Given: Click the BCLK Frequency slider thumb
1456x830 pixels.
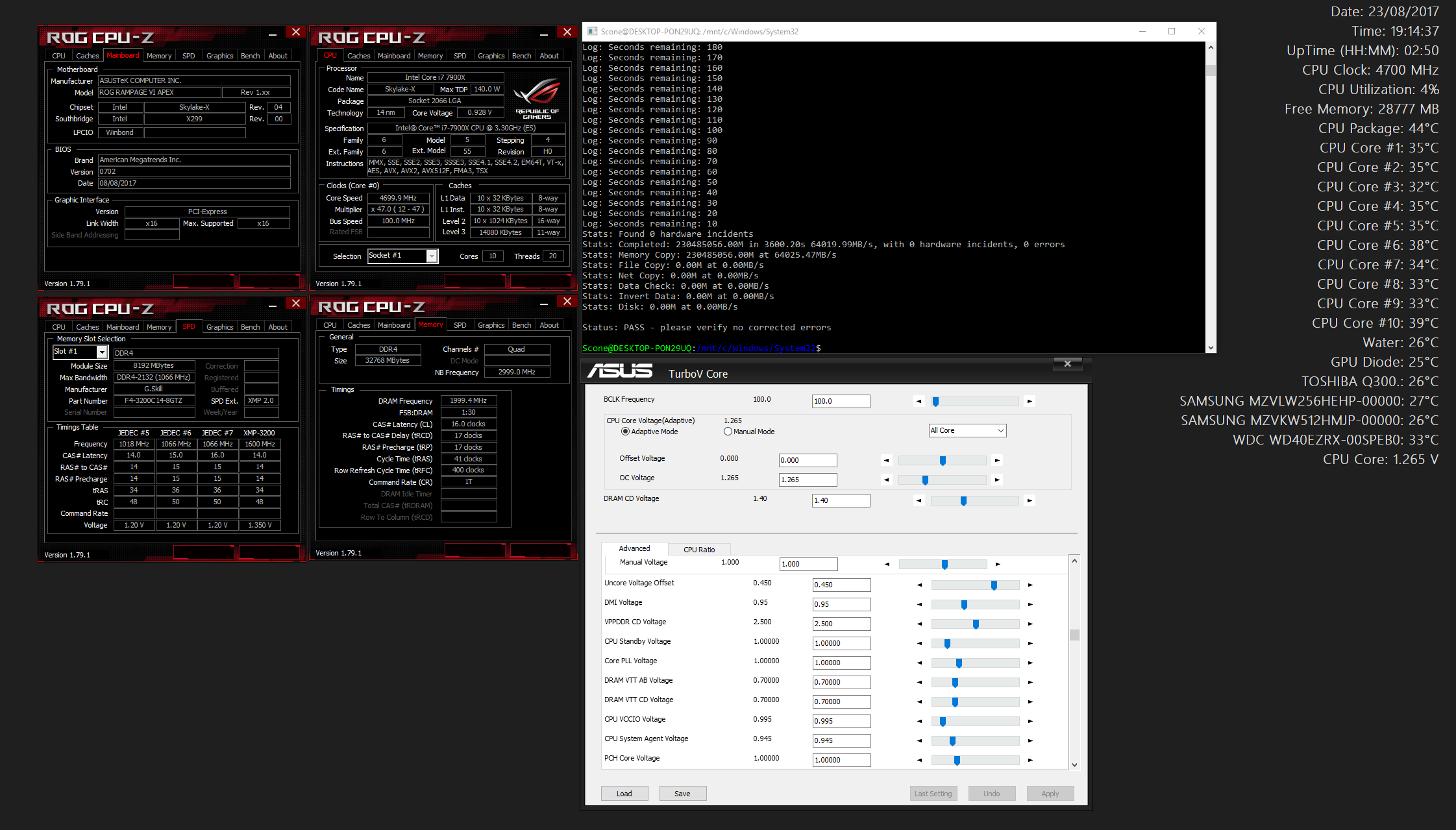Looking at the screenshot, I should click(x=935, y=402).
